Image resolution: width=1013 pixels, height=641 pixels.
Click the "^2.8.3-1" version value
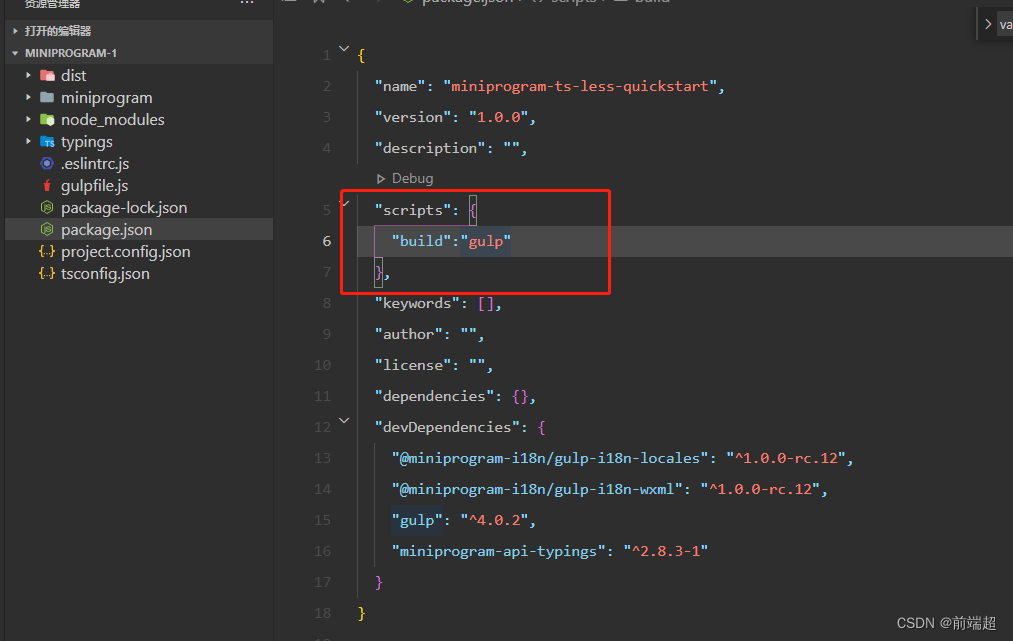pyautogui.click(x=665, y=551)
